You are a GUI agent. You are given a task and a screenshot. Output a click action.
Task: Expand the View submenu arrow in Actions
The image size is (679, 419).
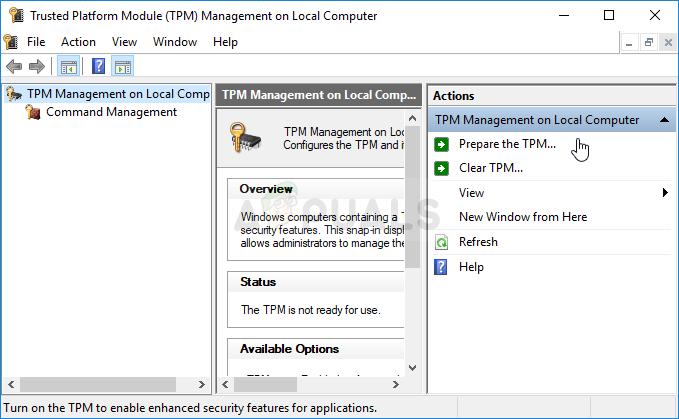point(665,193)
